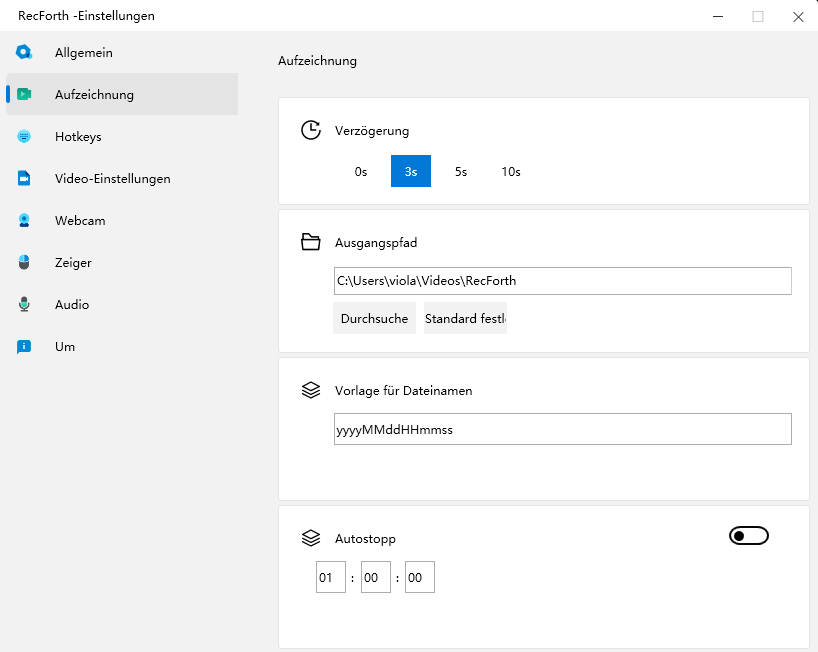The image size is (818, 652).
Task: Show the Um about page
Action: (x=122, y=346)
